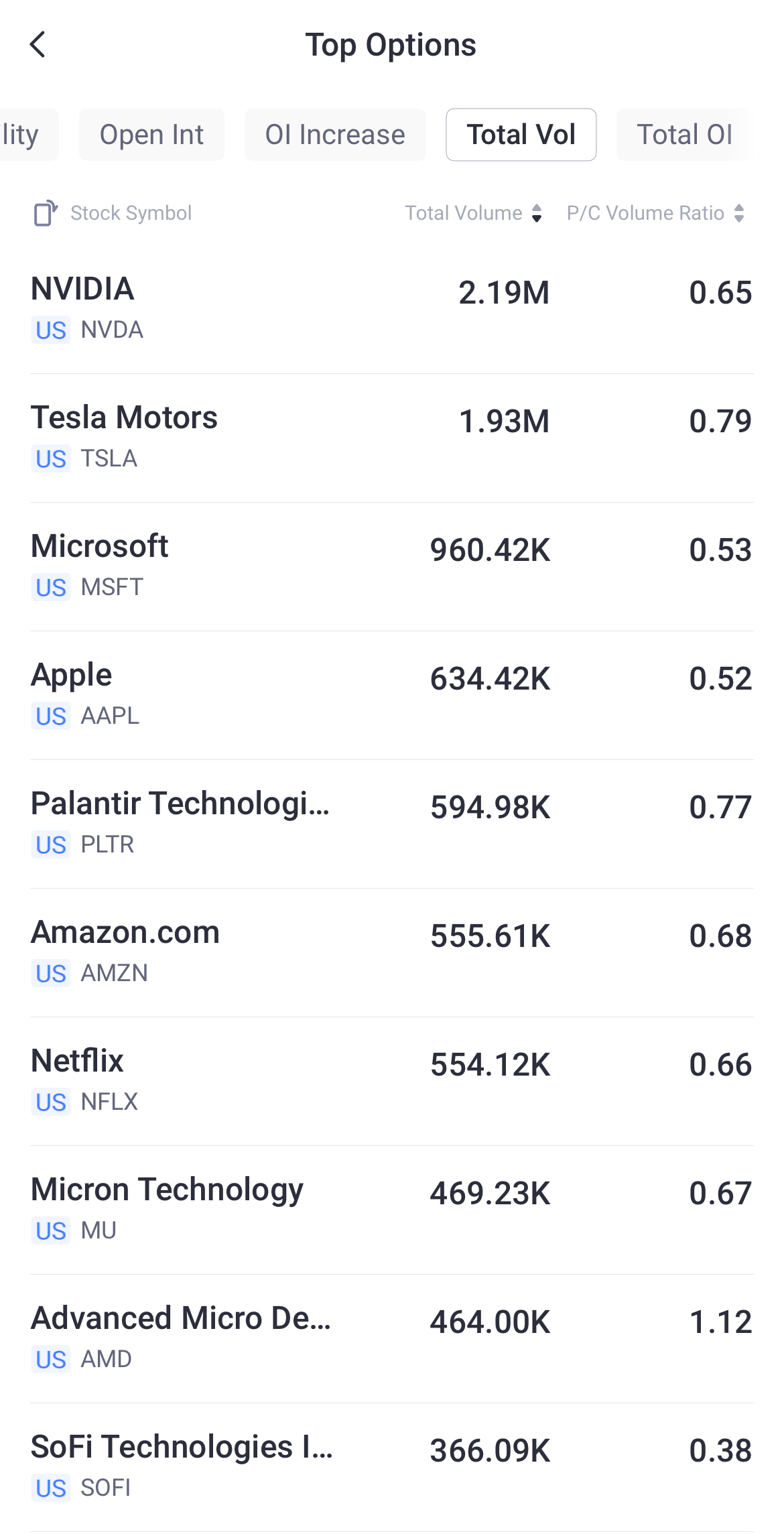Open Tesla Motors stock entry
This screenshot has height=1534, width=784.
[x=392, y=437]
